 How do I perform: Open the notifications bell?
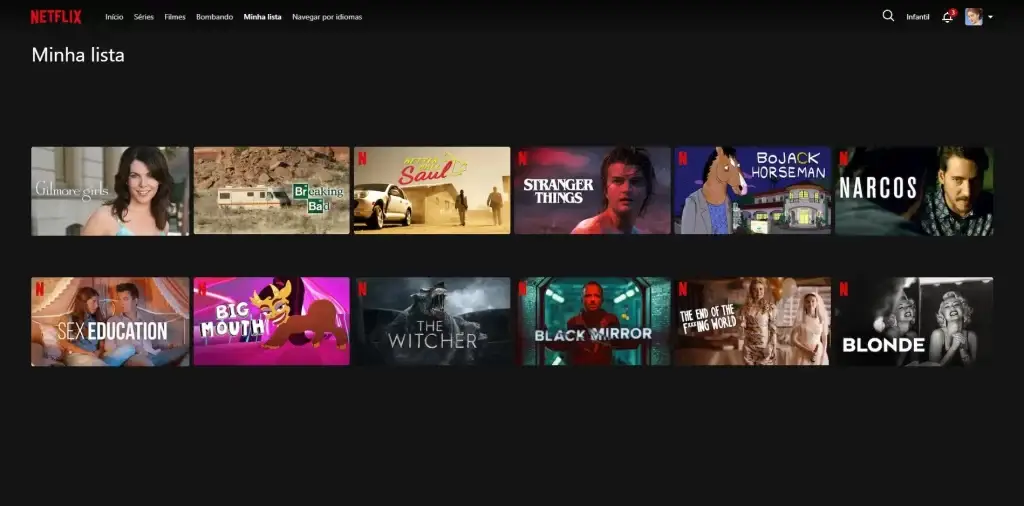(948, 17)
